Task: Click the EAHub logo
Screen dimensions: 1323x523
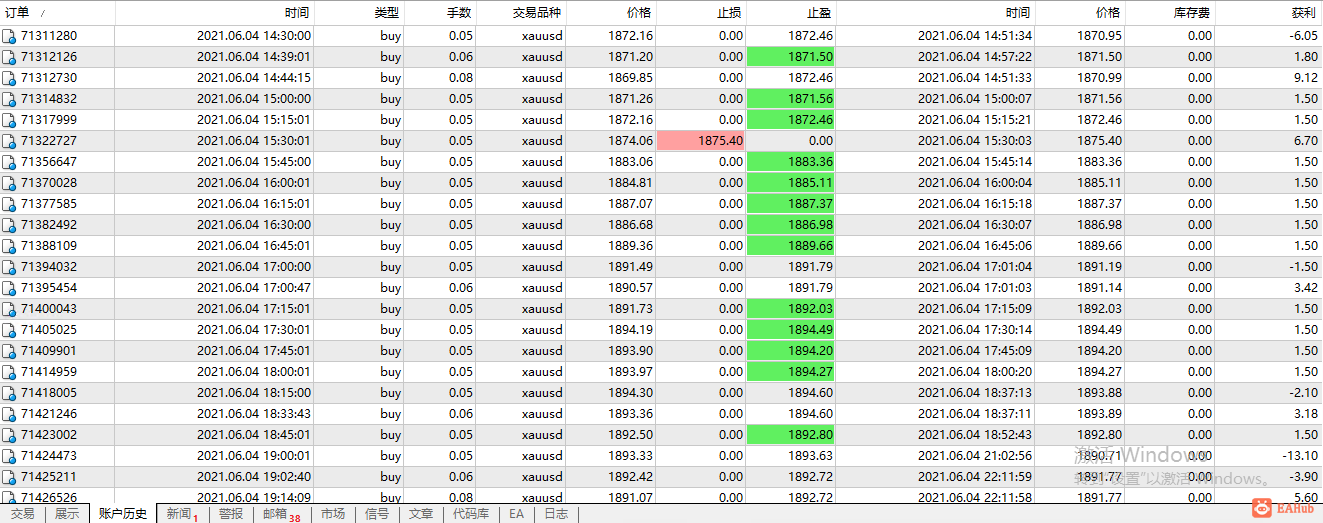Action: tap(1281, 508)
